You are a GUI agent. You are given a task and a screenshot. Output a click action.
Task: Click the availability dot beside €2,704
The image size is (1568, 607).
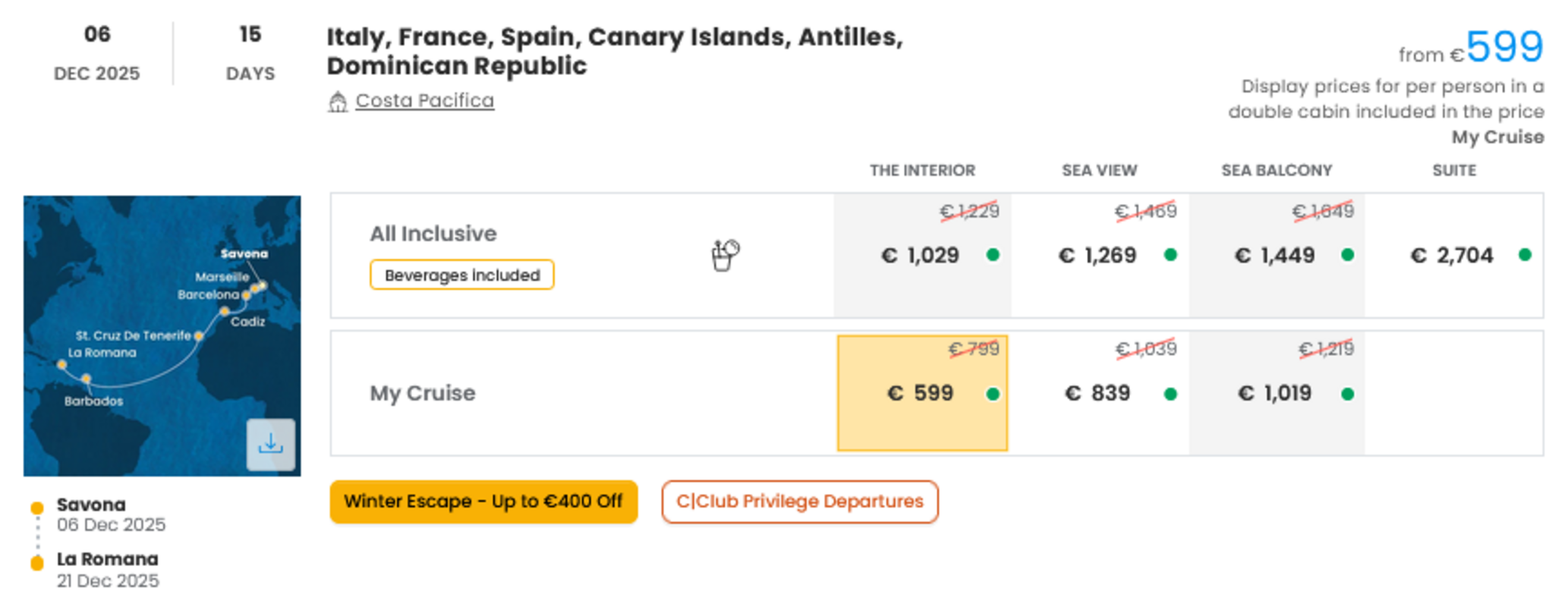(x=1525, y=255)
